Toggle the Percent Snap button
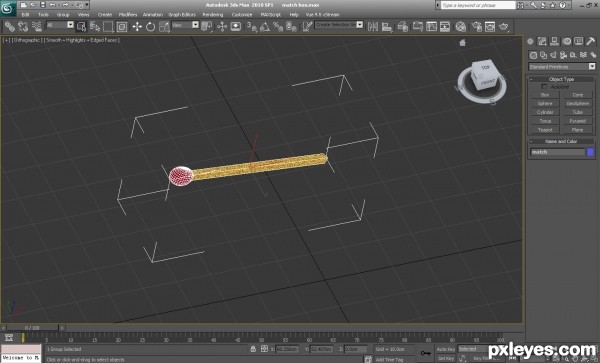Viewport: 600px width, 363px height. 278,26
